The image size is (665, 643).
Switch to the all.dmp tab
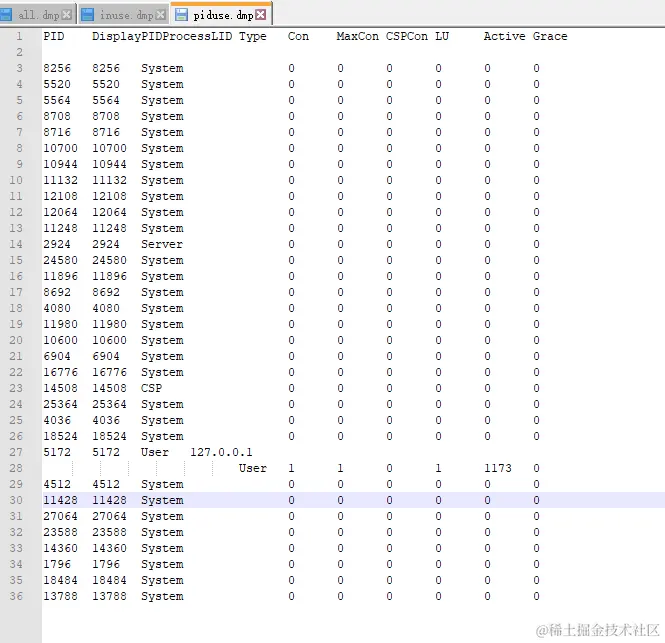(38, 15)
